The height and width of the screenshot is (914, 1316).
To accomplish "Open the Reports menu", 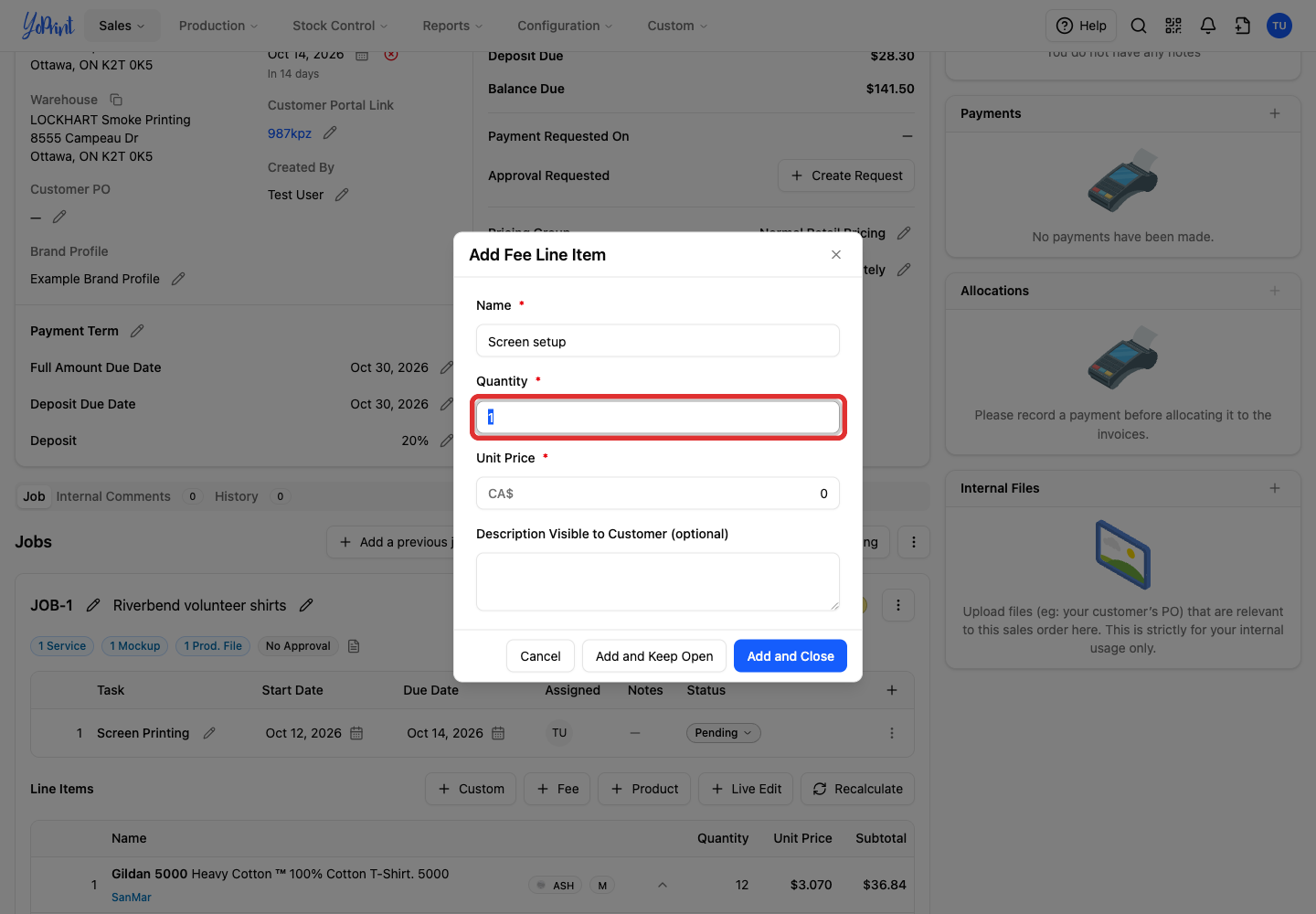I will point(452,26).
